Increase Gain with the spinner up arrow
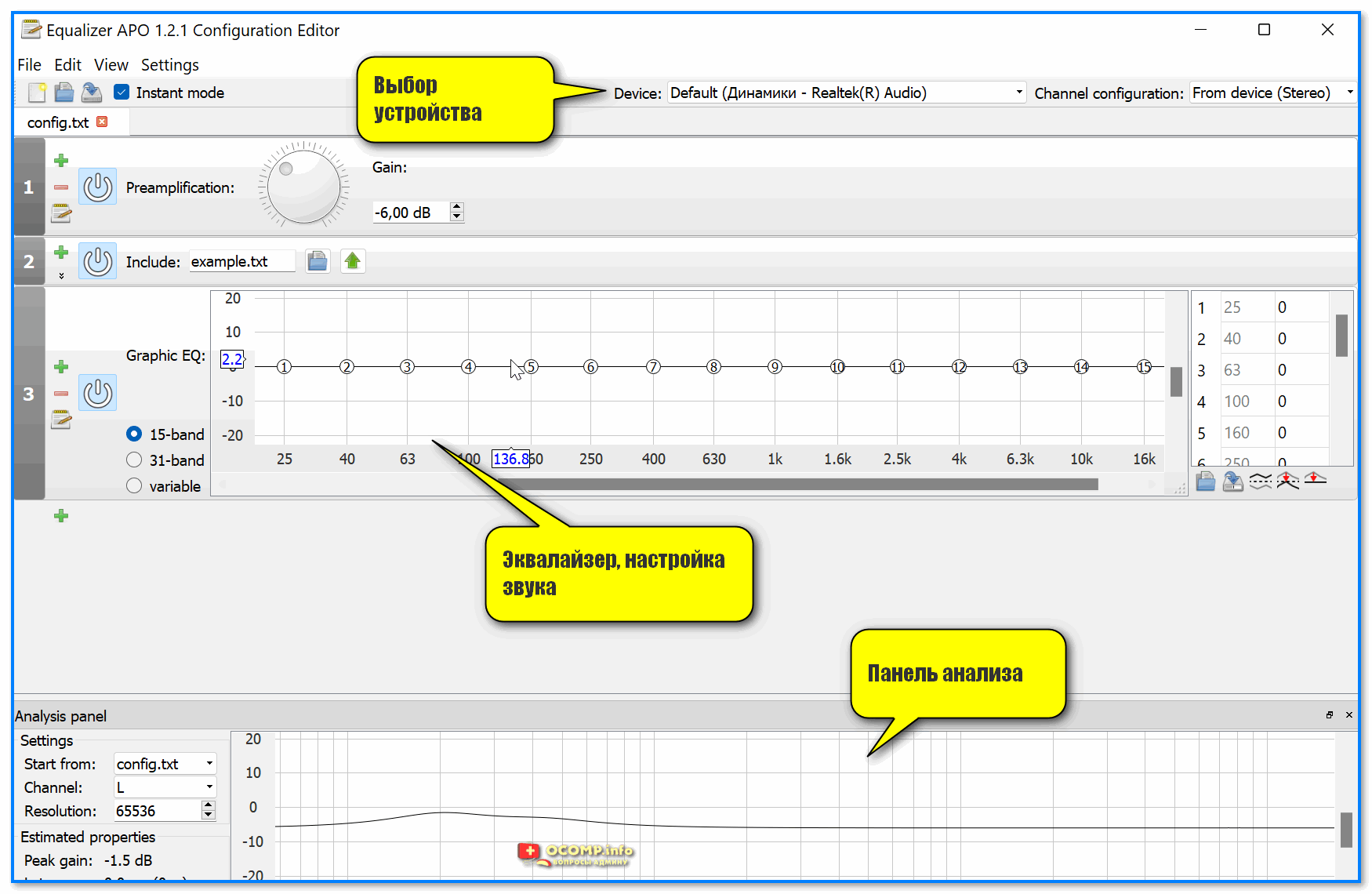This screenshot has height=894, width=1372. coord(457,207)
